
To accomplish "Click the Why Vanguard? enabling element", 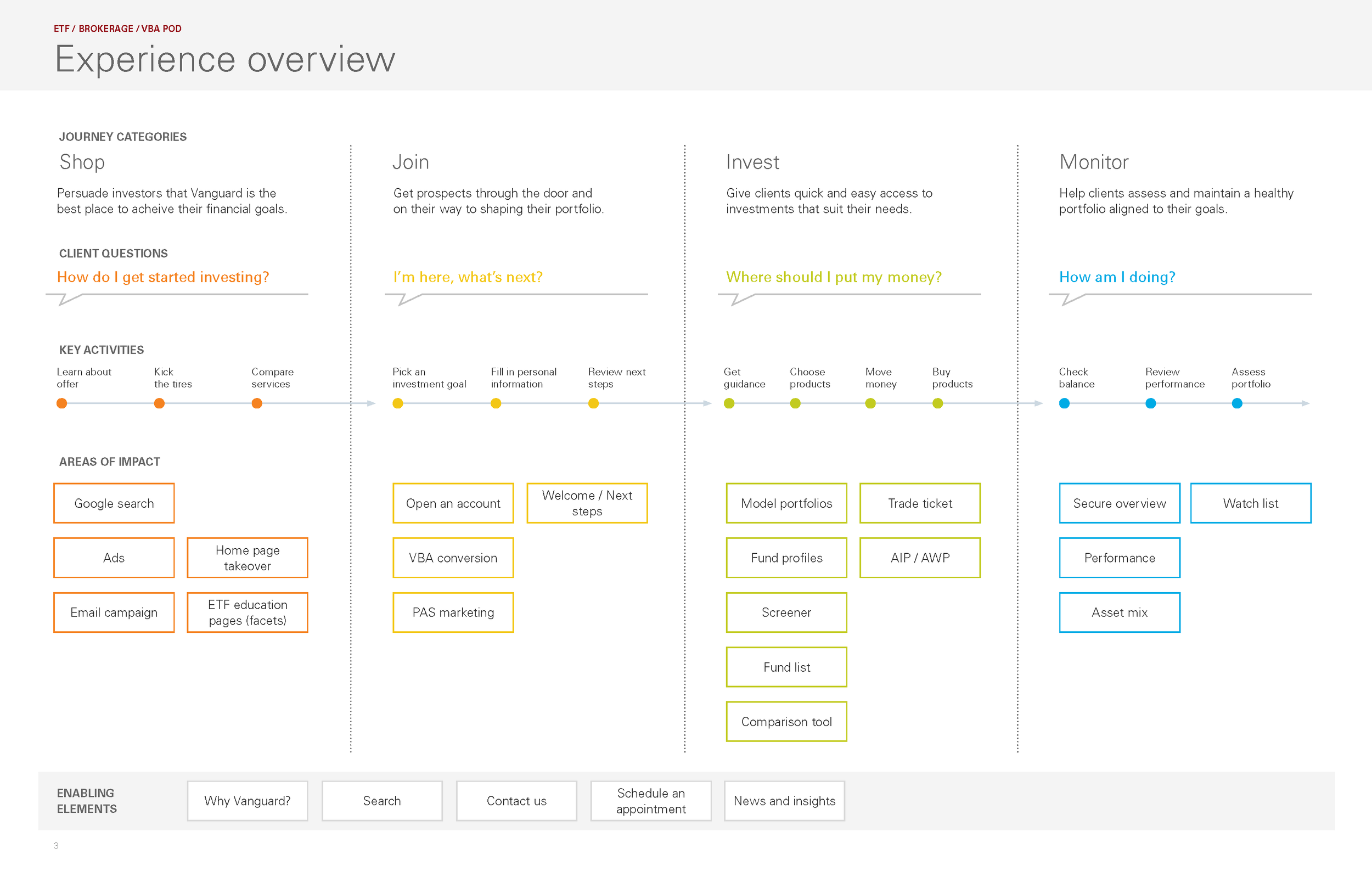I will tap(248, 801).
